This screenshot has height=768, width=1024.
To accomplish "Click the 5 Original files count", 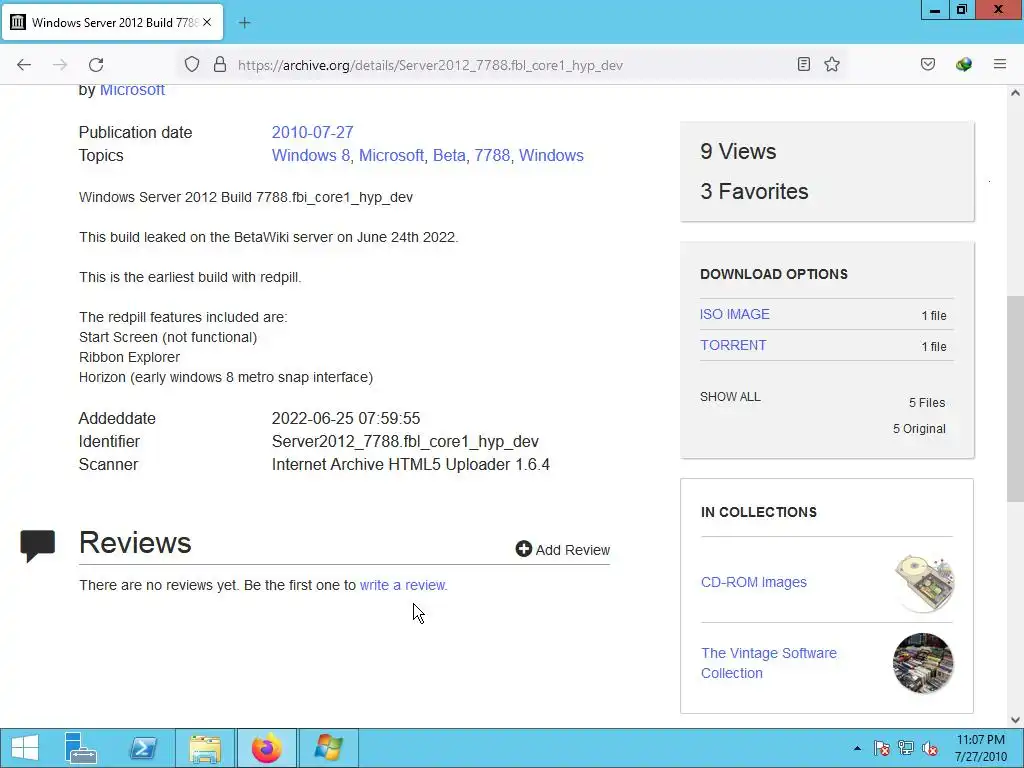I will (920, 429).
